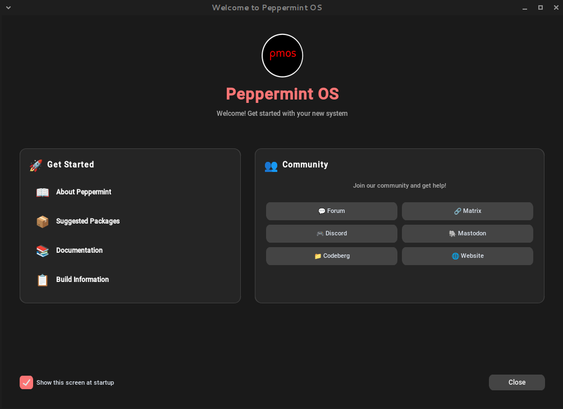This screenshot has width=563, height=409.
Task: Open the Documentation entry
Action: pos(79,250)
